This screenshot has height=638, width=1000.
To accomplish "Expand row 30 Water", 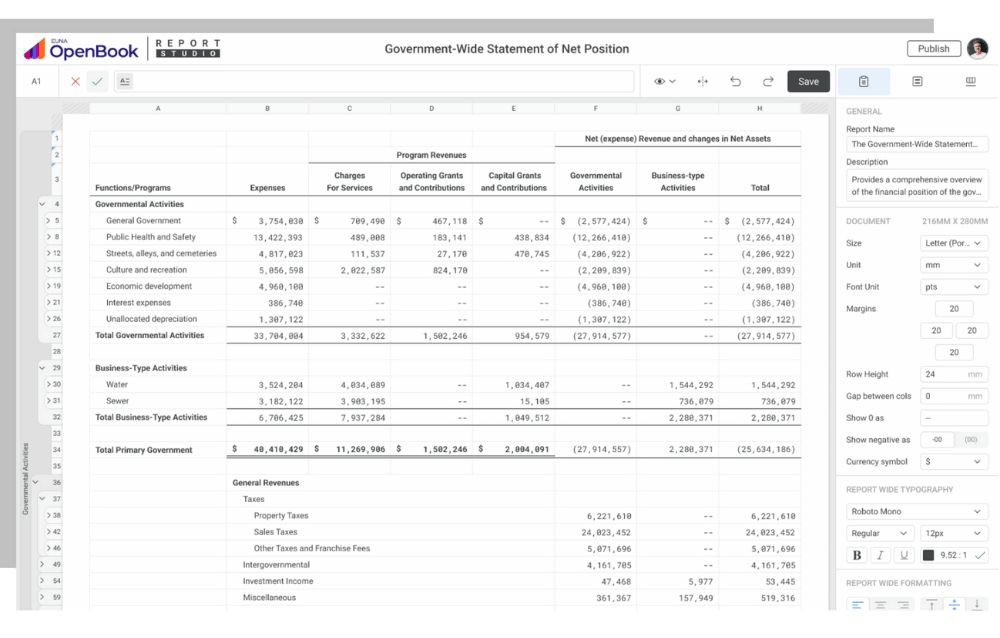I will click(x=48, y=384).
